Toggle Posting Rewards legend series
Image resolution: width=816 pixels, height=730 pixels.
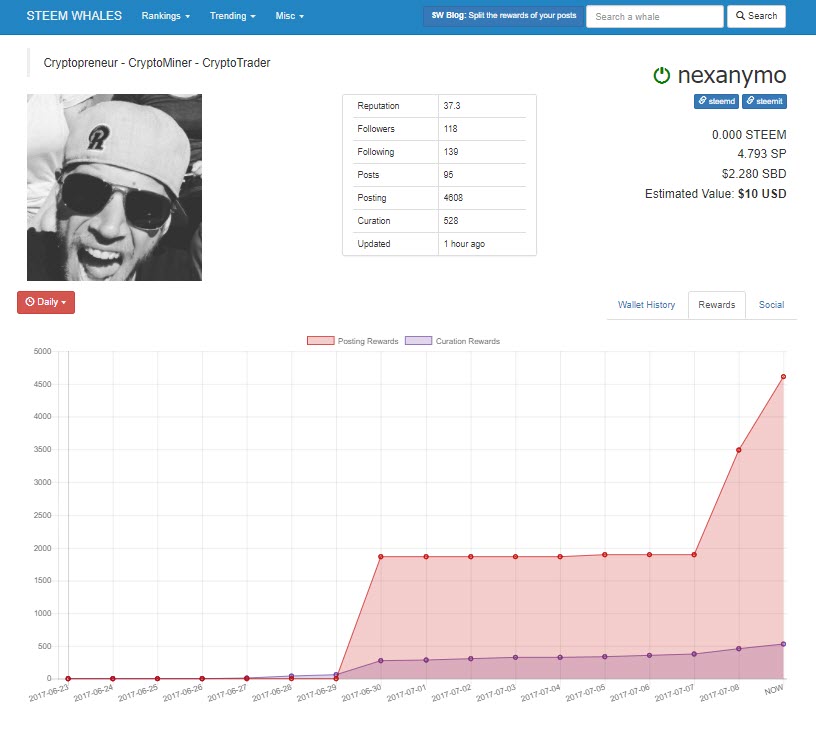click(x=353, y=341)
